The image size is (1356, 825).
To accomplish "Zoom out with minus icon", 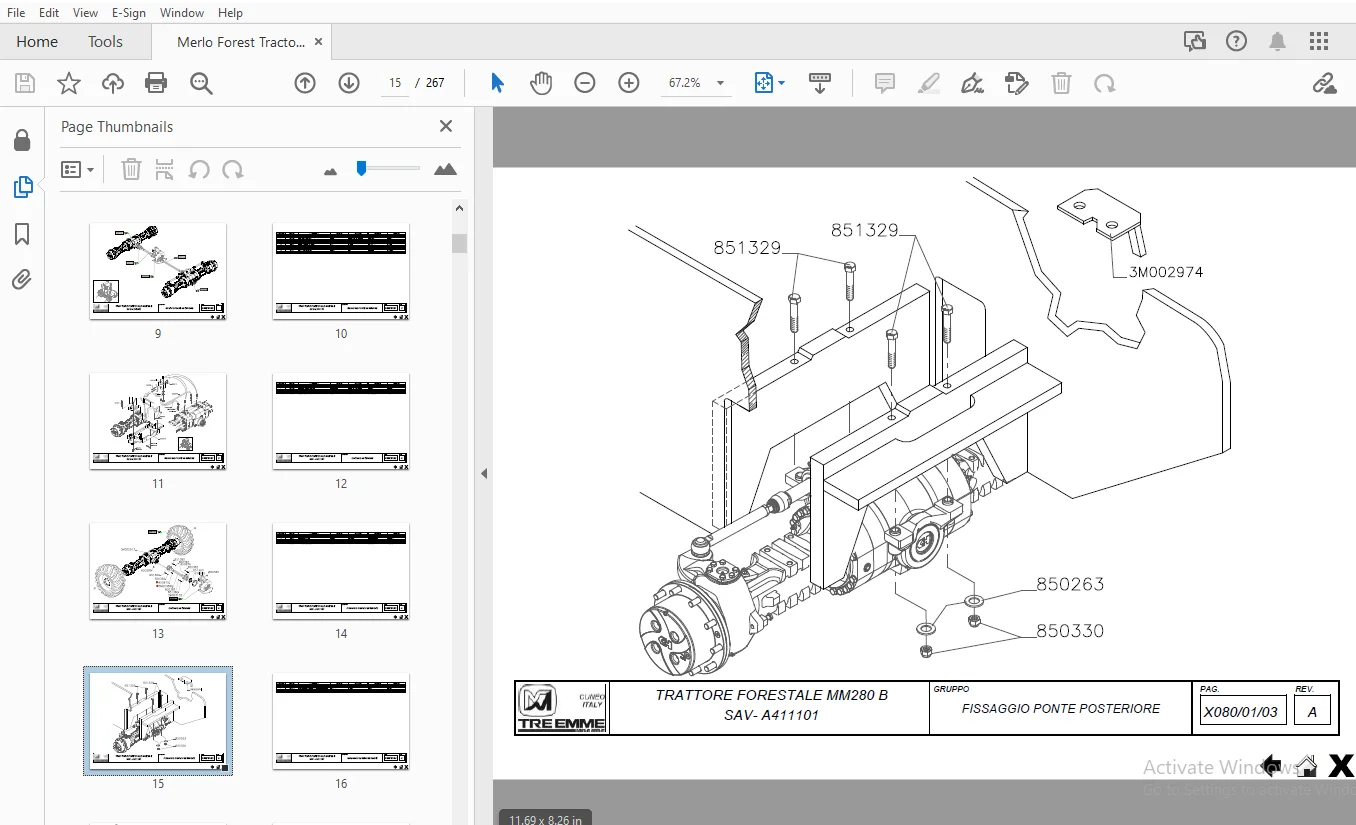I will [x=585, y=83].
